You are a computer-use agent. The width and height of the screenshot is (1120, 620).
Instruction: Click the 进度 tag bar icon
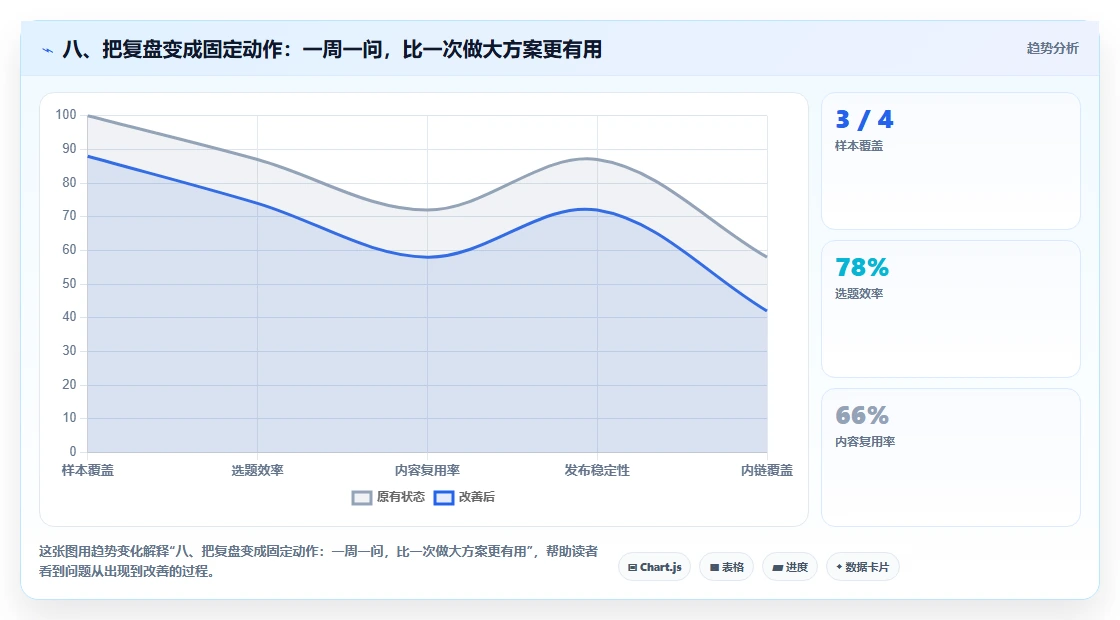click(777, 568)
